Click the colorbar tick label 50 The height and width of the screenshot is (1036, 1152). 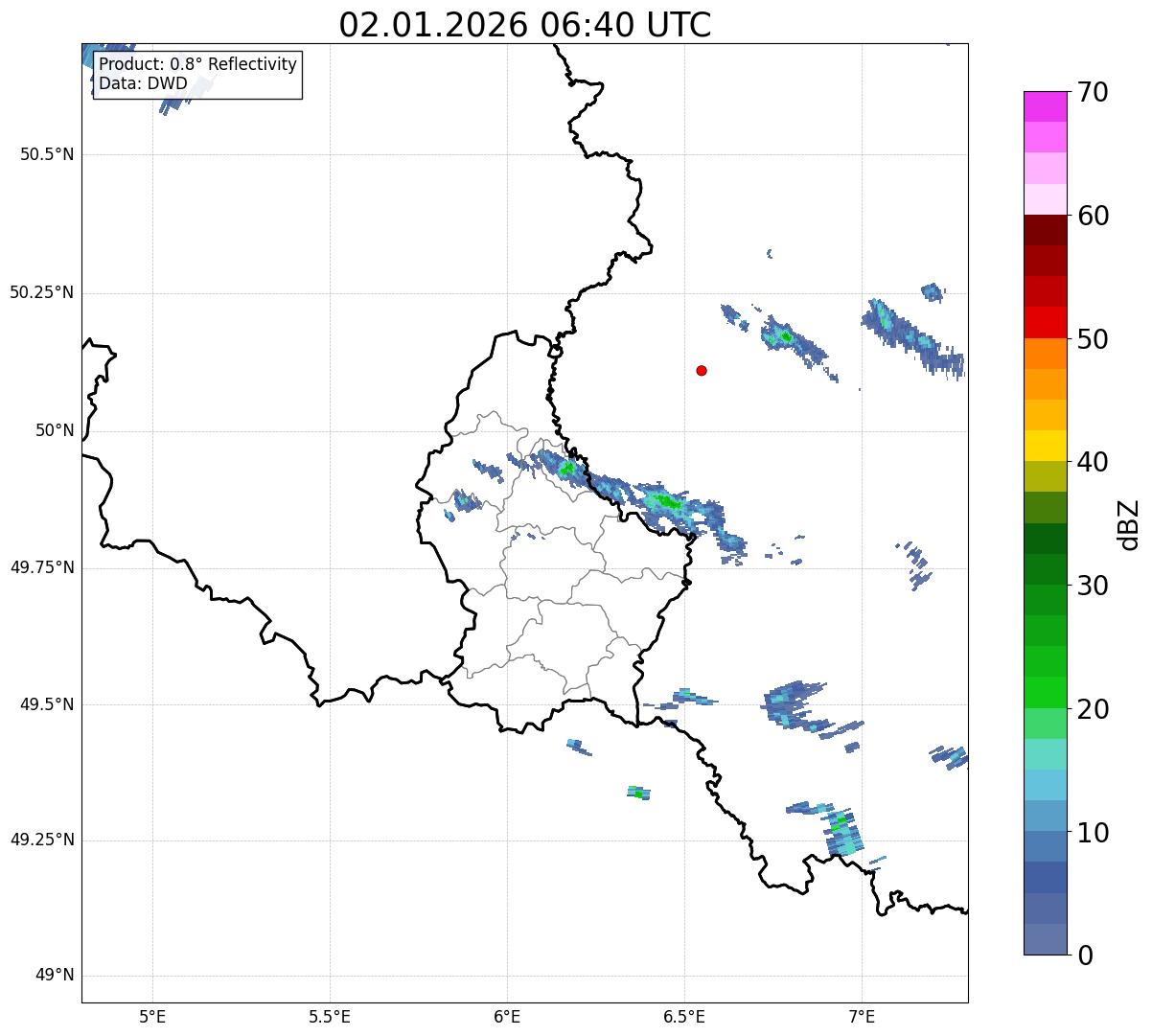click(x=1093, y=339)
